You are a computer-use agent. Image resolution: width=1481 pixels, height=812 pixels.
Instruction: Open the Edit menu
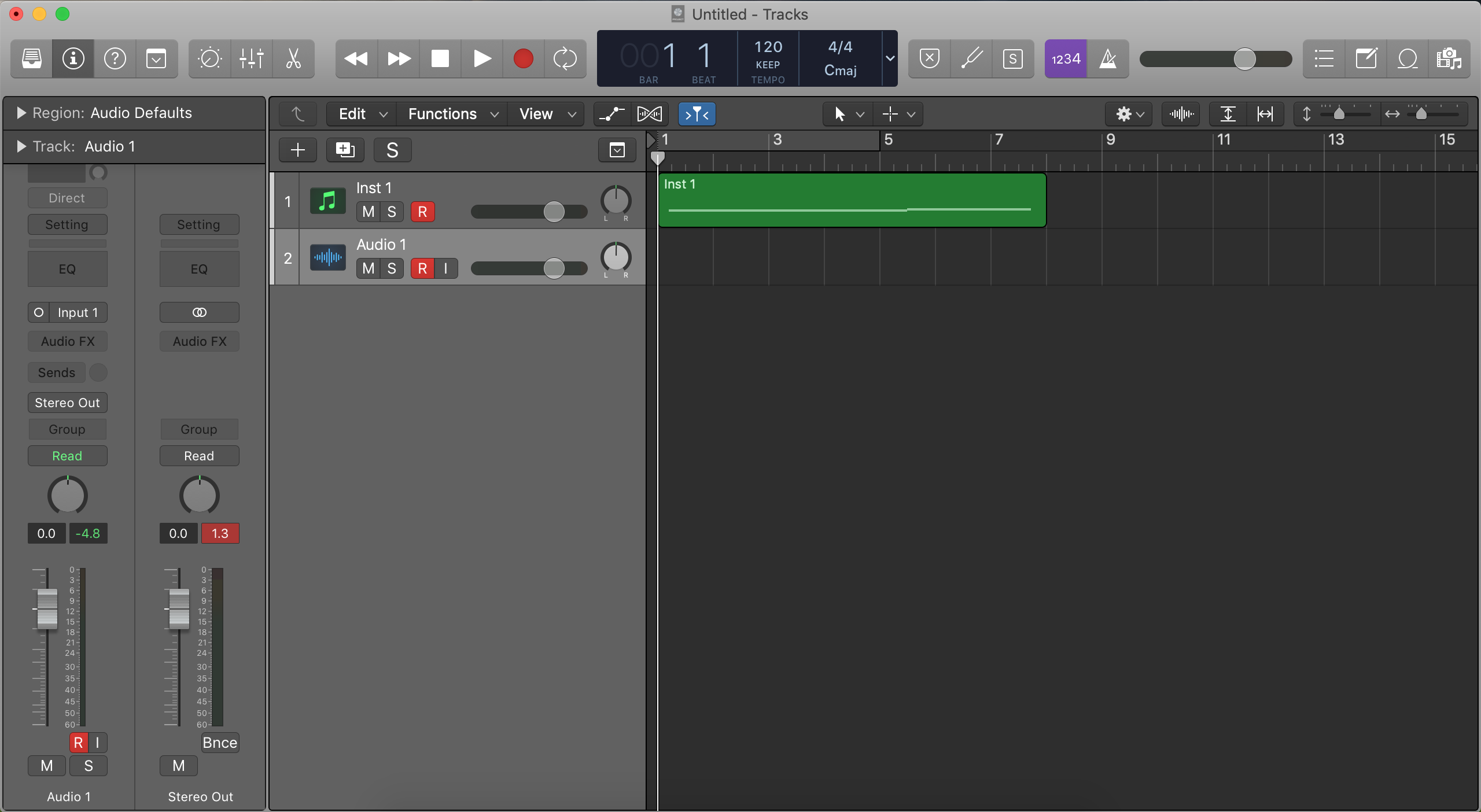click(x=362, y=114)
